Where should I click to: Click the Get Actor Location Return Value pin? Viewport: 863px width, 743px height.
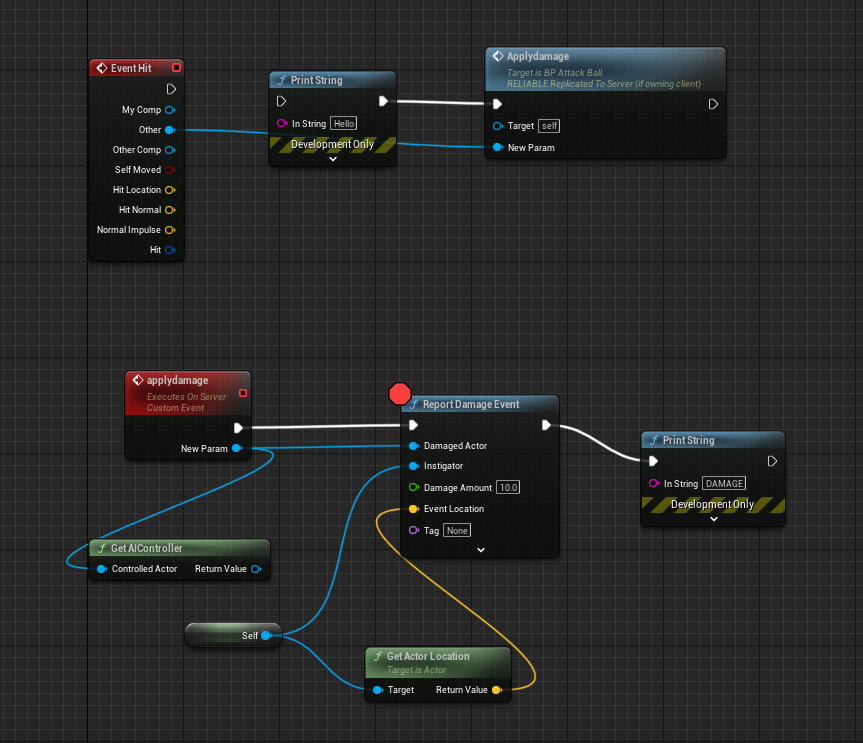point(497,690)
